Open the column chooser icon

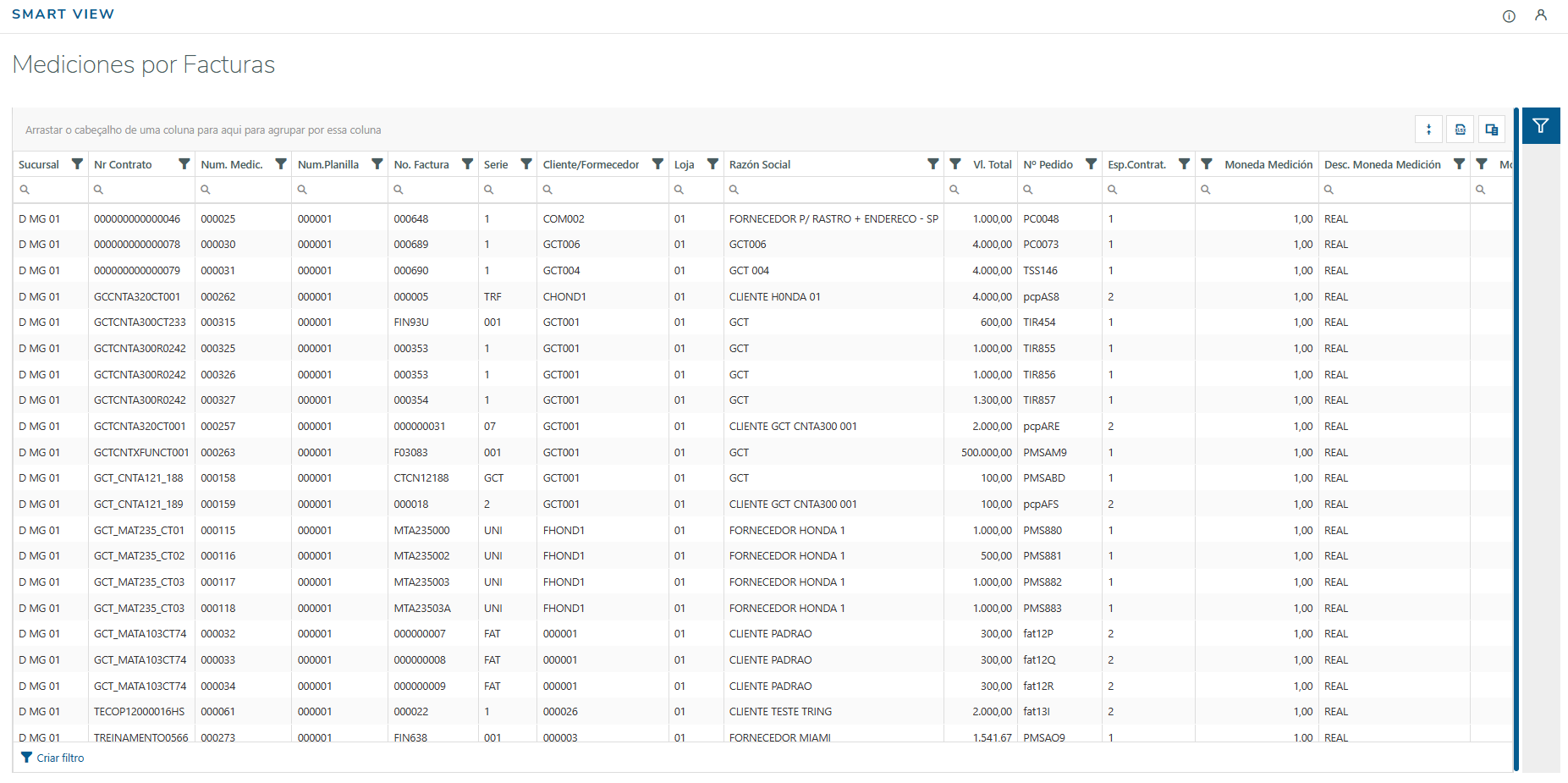[x=1491, y=130]
